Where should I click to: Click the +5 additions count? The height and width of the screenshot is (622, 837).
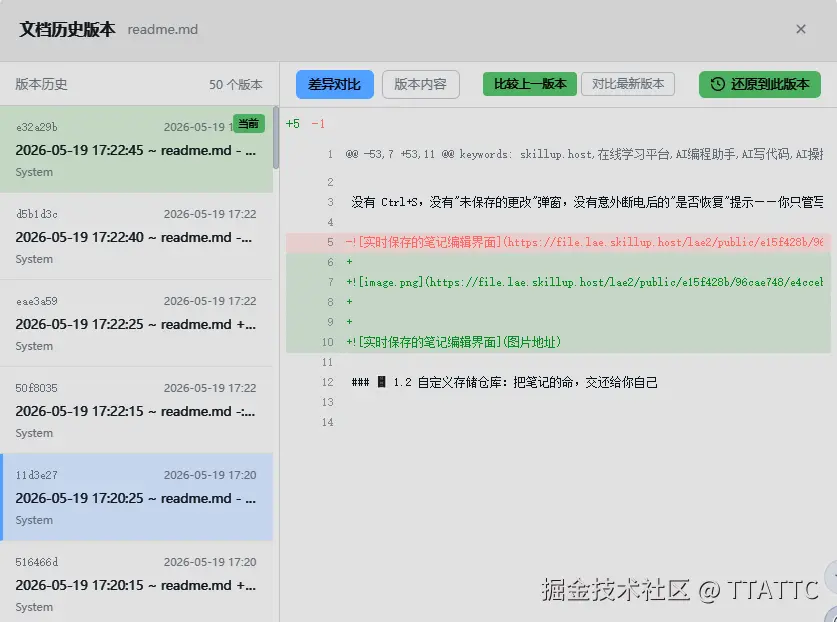[293, 124]
